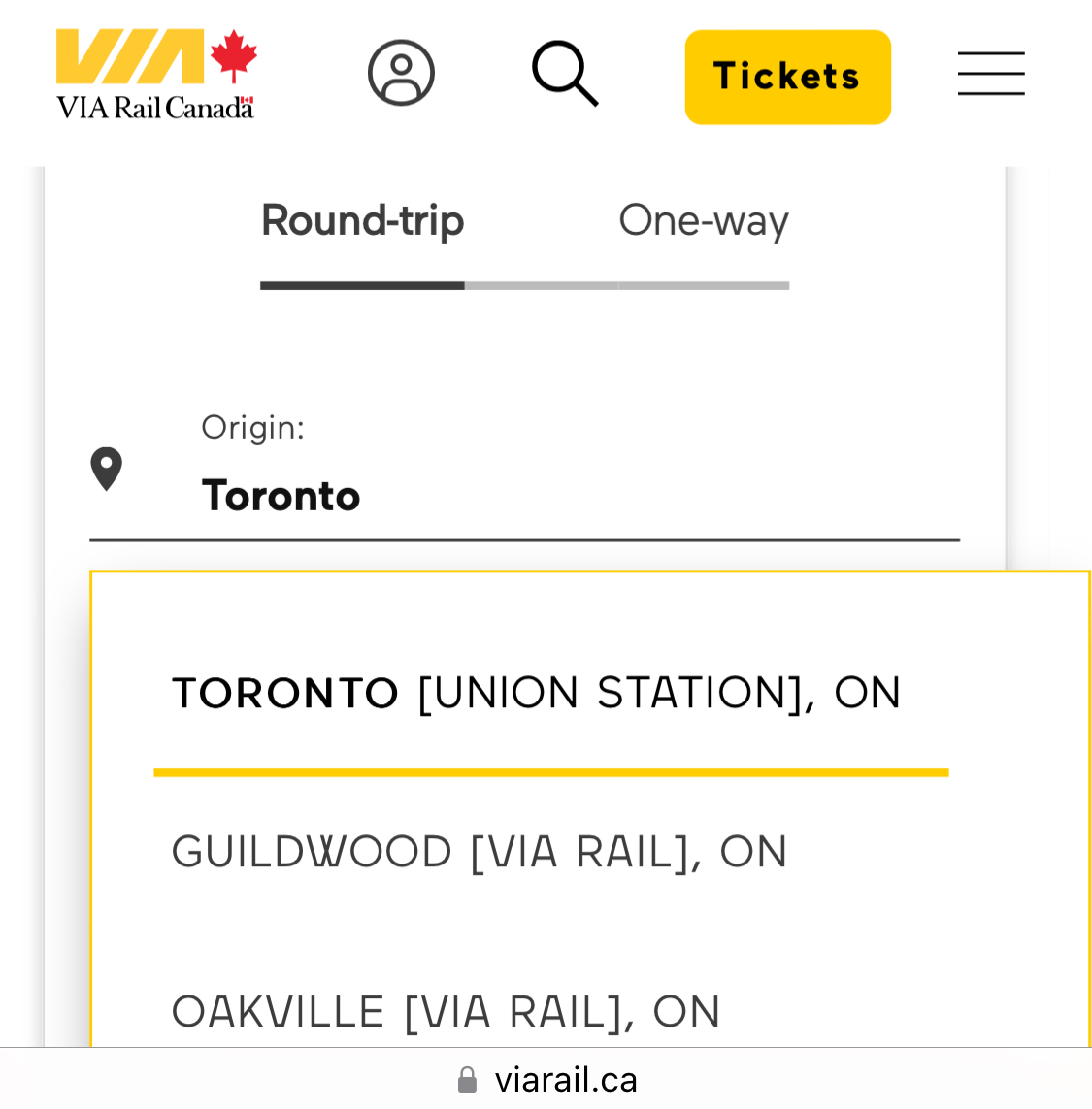Switch to the One-way tab
Screen dimensions: 1092x1109
[704, 221]
